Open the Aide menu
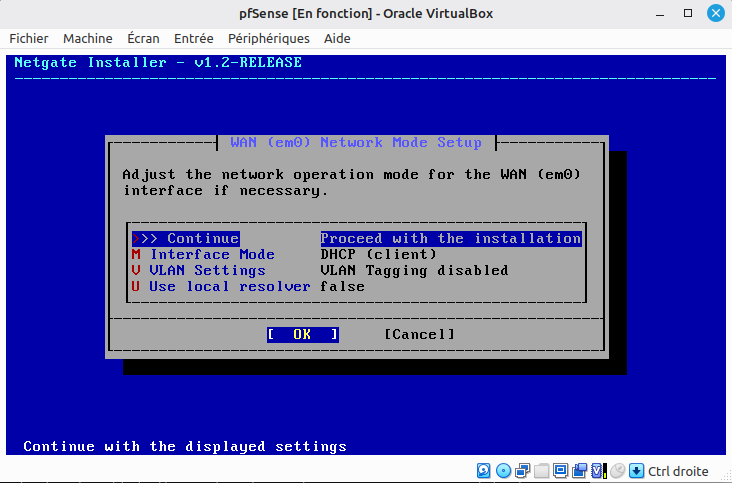Image resolution: width=732 pixels, height=483 pixels. tap(337, 38)
